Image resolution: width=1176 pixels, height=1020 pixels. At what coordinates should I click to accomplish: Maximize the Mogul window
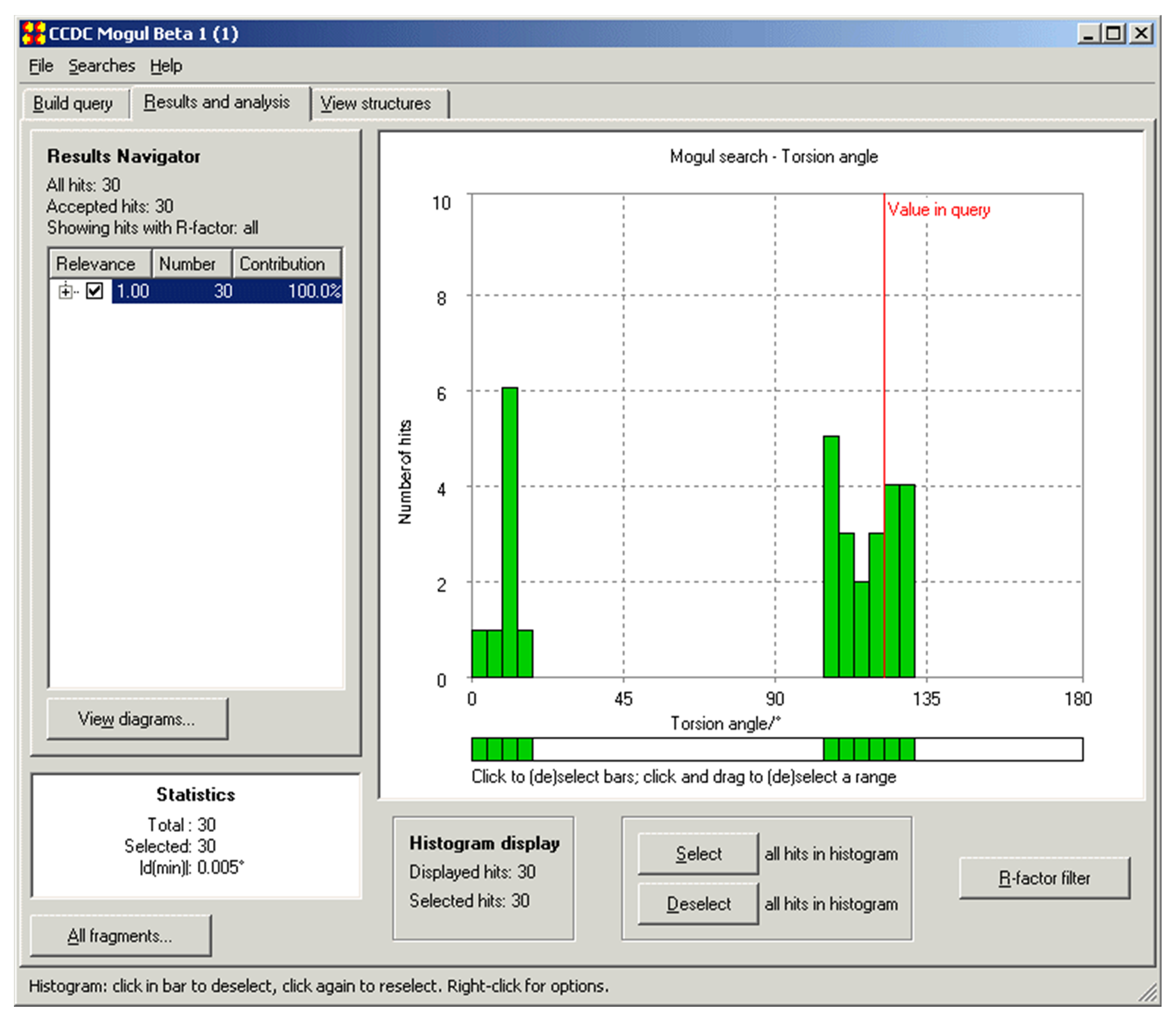click(1114, 34)
